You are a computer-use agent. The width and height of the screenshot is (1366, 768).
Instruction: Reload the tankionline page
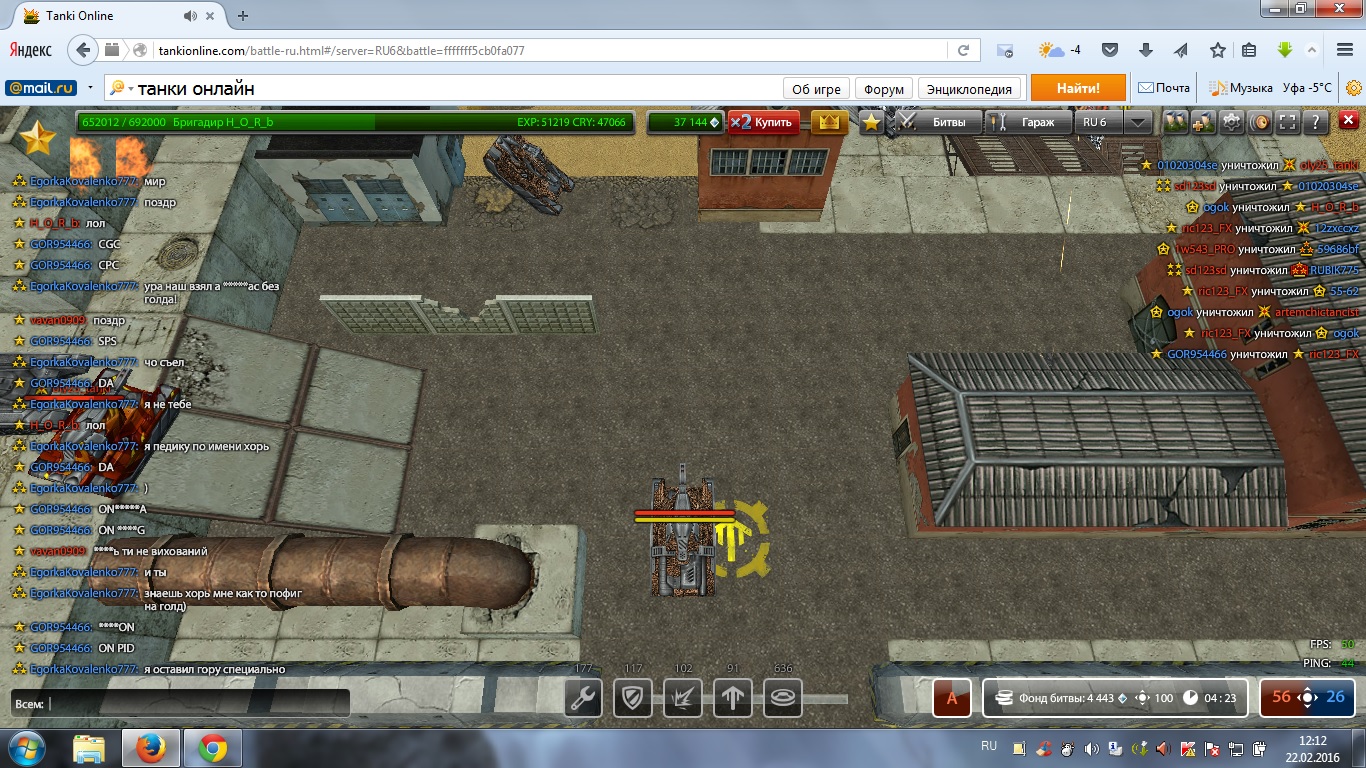click(x=963, y=50)
